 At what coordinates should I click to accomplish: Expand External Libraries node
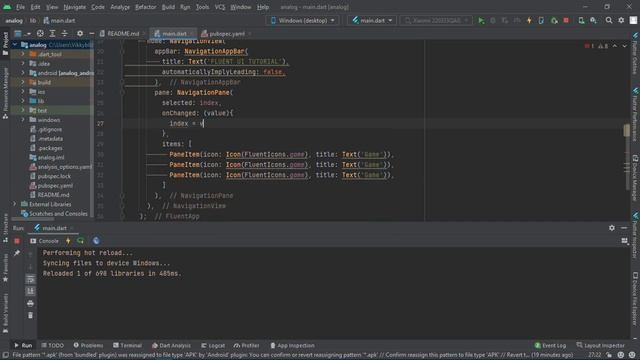click(15, 204)
